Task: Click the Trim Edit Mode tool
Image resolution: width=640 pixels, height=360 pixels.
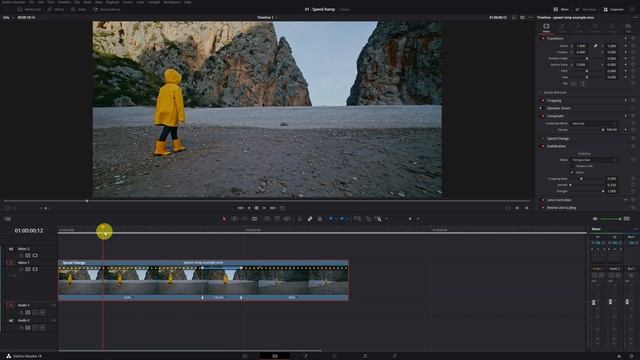Action: [234, 219]
